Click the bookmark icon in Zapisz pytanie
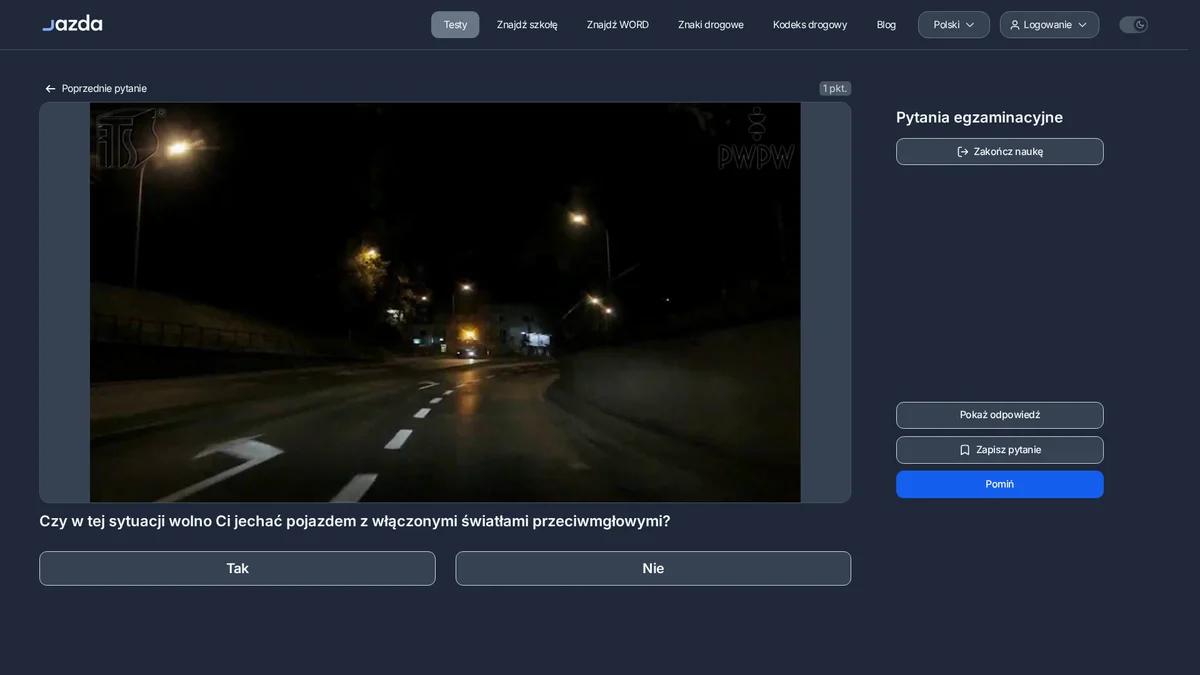This screenshot has width=1200, height=675. tap(965, 450)
